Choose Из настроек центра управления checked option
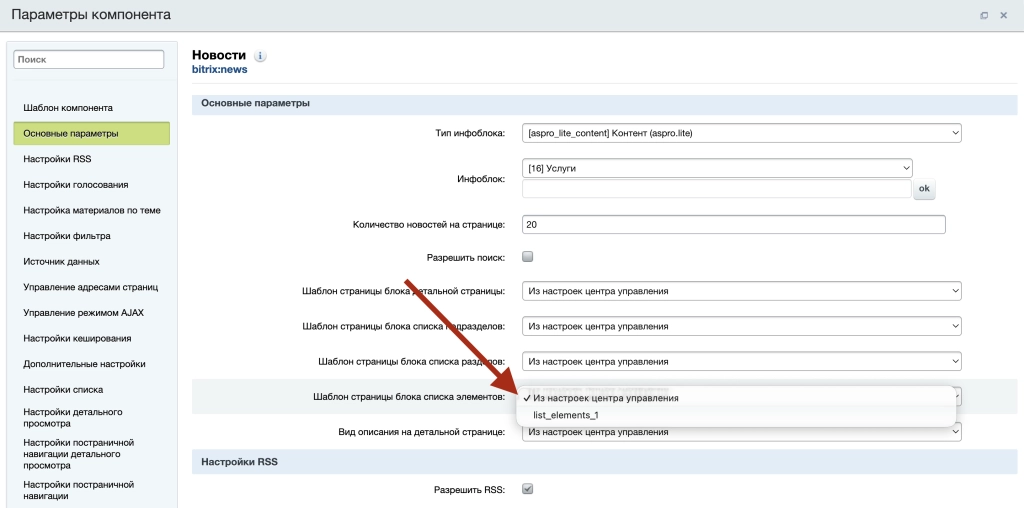The height and width of the screenshot is (508, 1024). [606, 398]
